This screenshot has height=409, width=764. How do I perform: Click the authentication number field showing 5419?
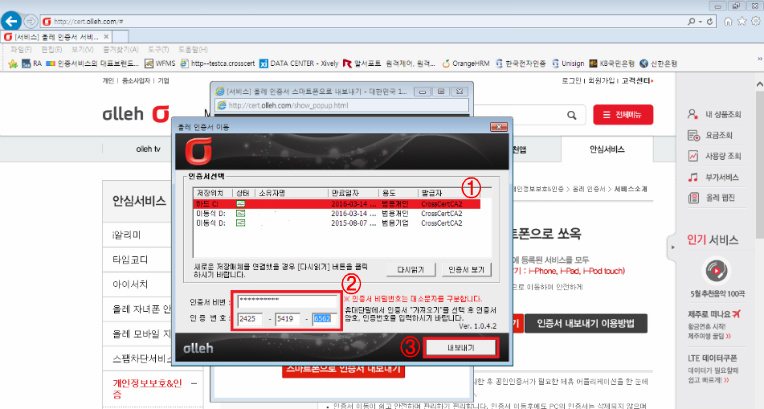[287, 319]
